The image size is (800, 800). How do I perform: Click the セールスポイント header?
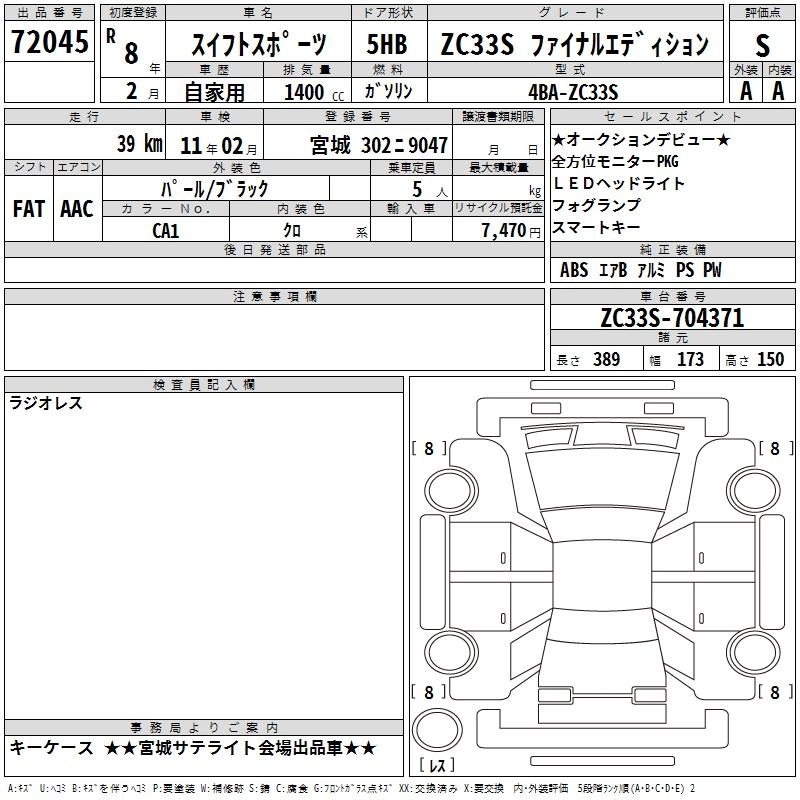click(672, 116)
